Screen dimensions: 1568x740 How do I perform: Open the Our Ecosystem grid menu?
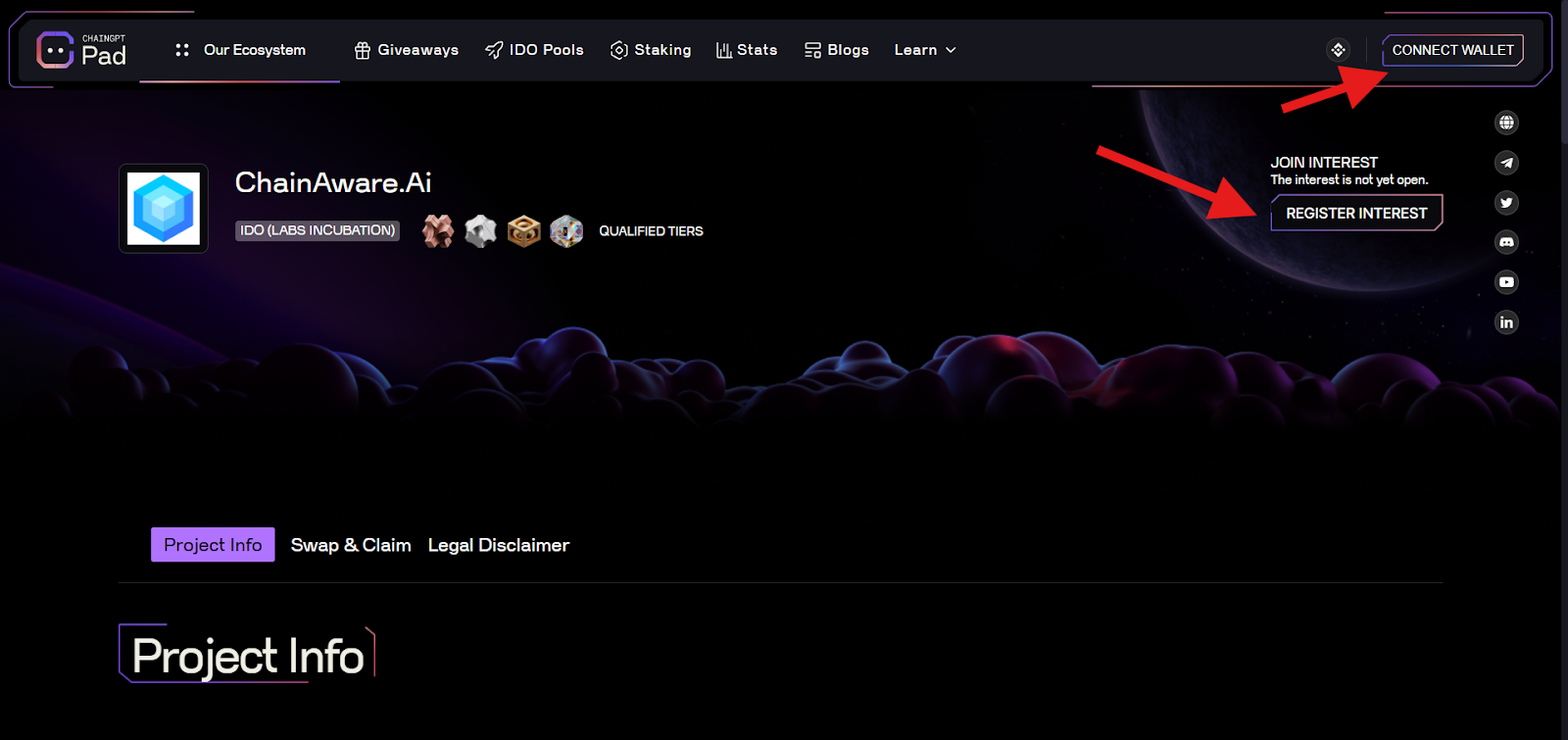click(x=240, y=50)
